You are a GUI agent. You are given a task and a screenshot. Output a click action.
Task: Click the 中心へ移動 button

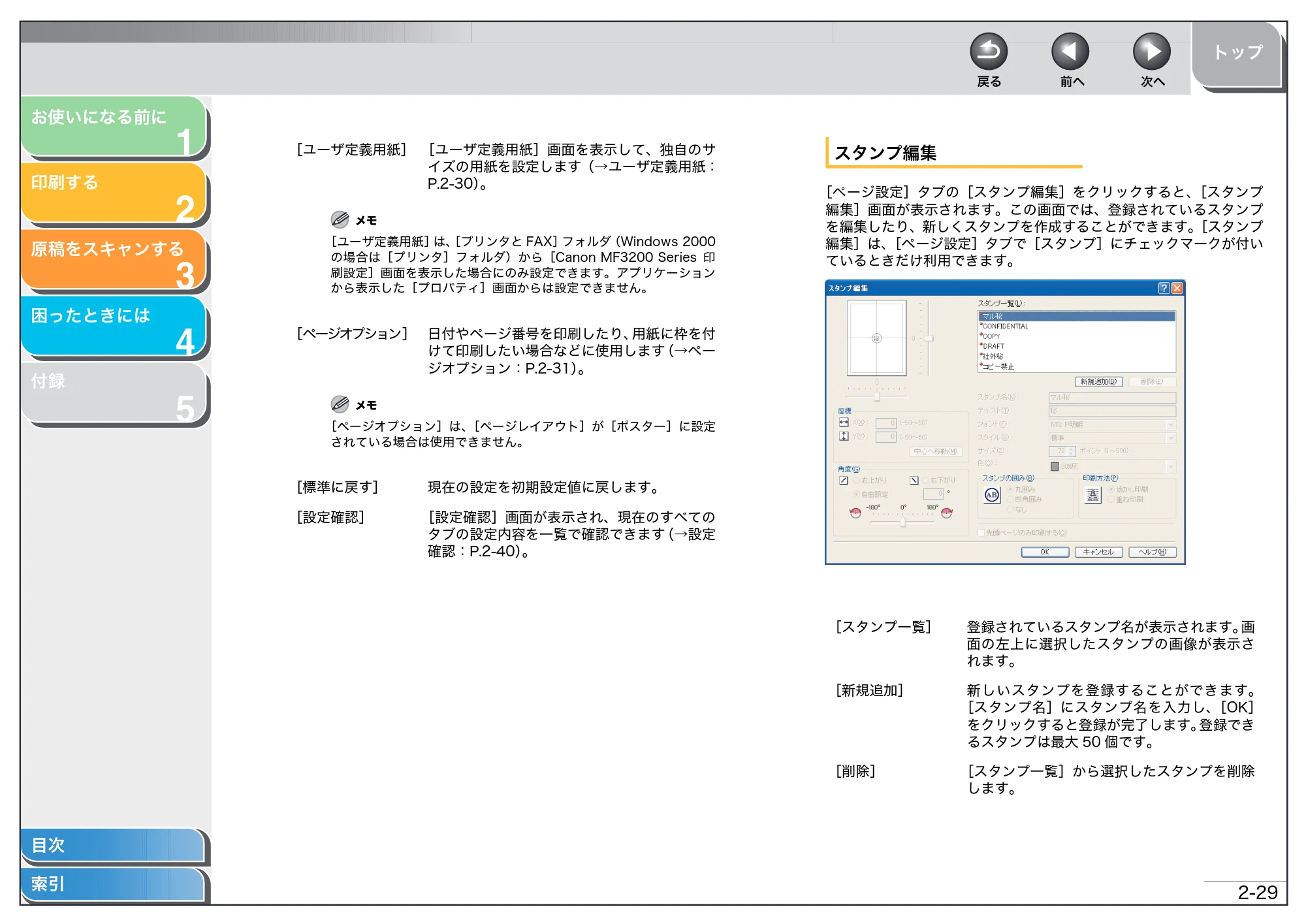coord(936,451)
